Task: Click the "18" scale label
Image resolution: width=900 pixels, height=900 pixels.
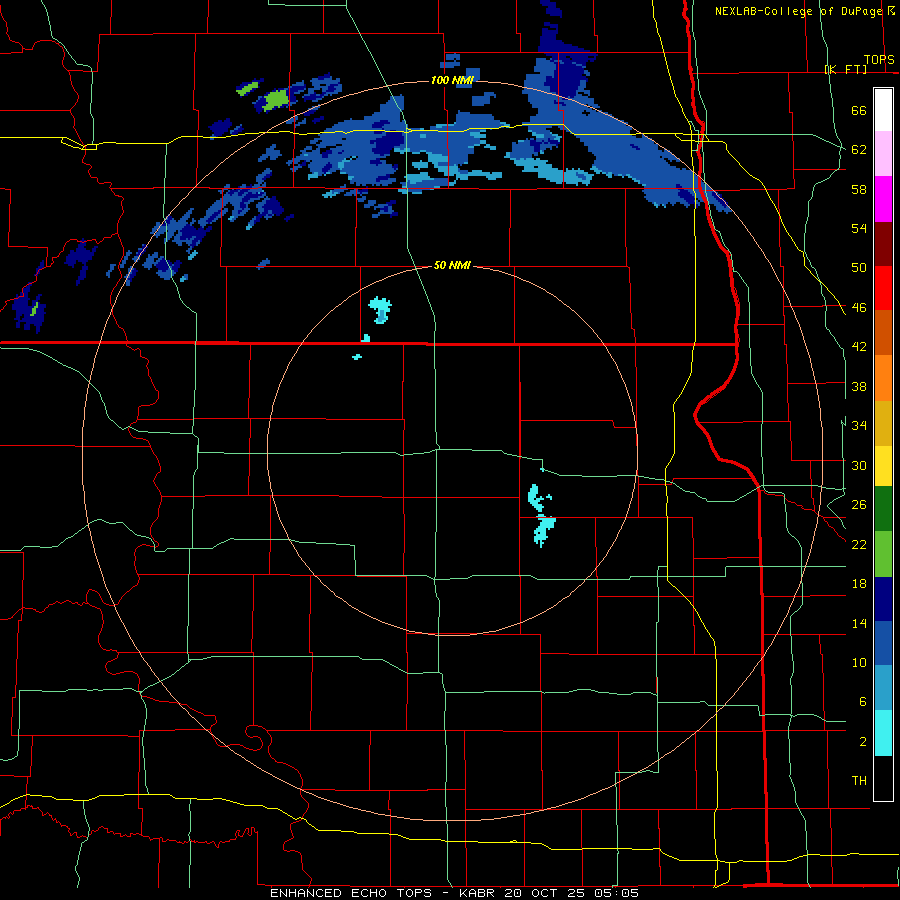Action: point(859,584)
